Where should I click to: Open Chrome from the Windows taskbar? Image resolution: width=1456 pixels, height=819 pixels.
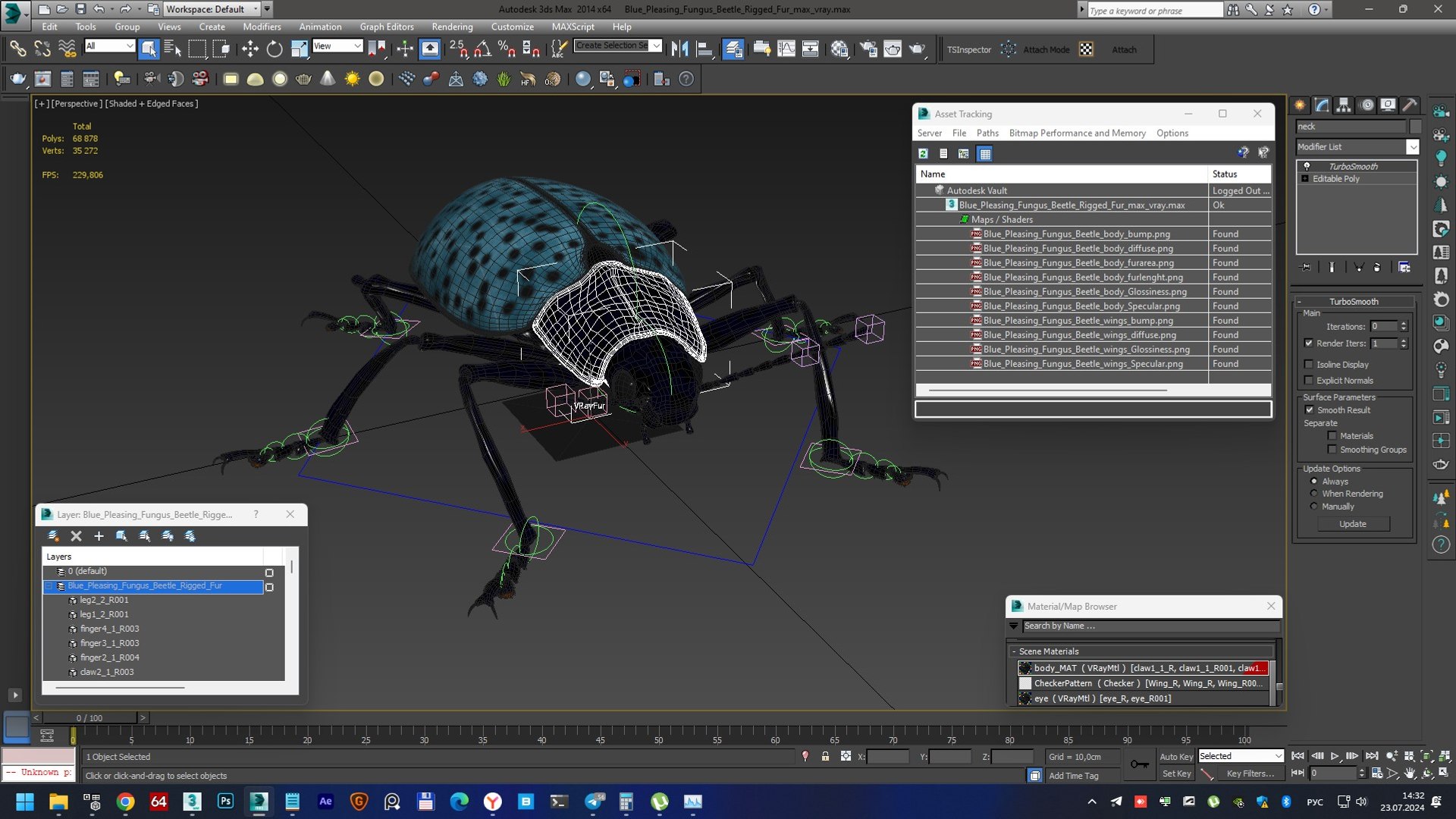[x=125, y=801]
